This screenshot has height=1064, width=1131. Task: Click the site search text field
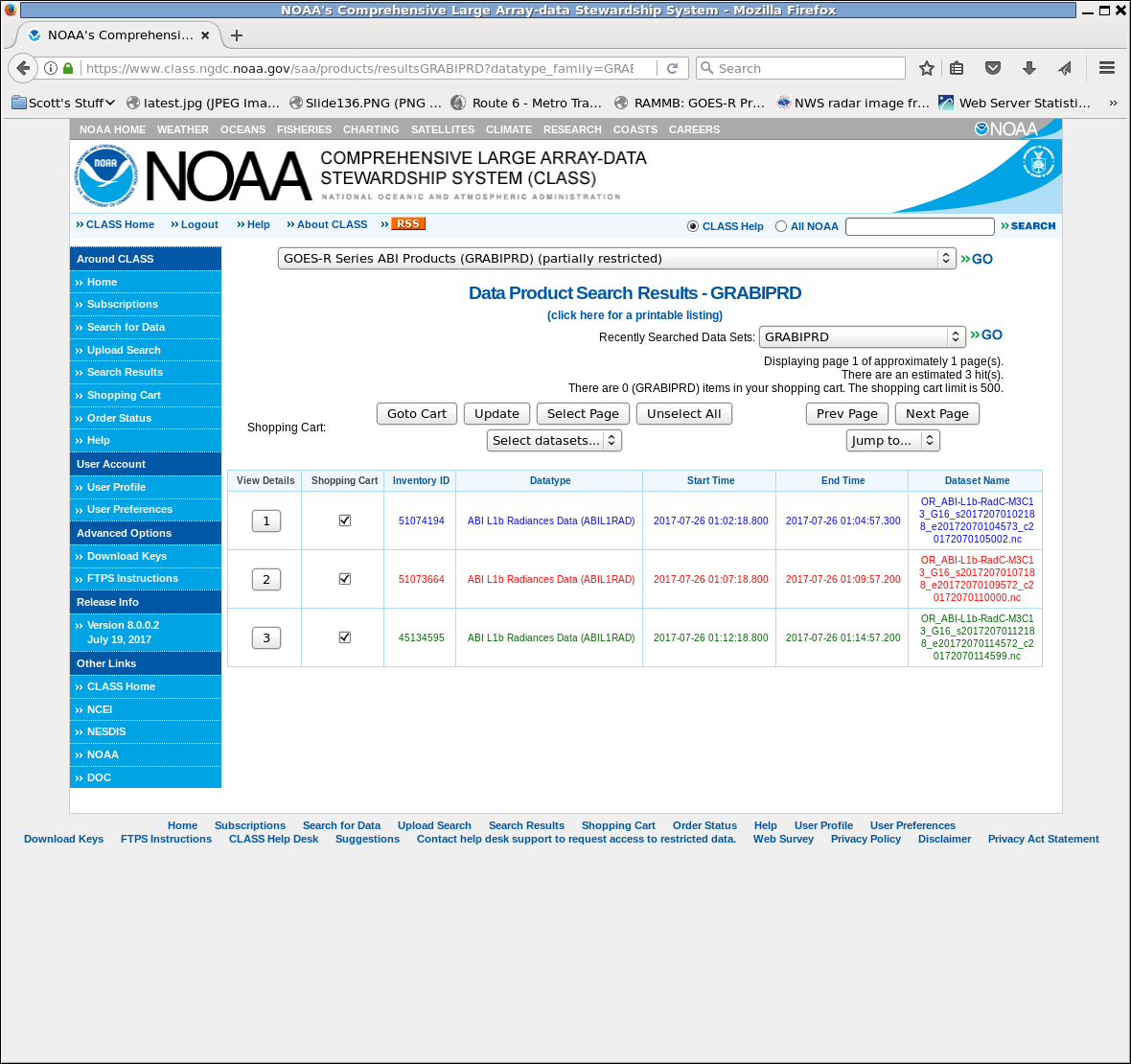coord(920,226)
